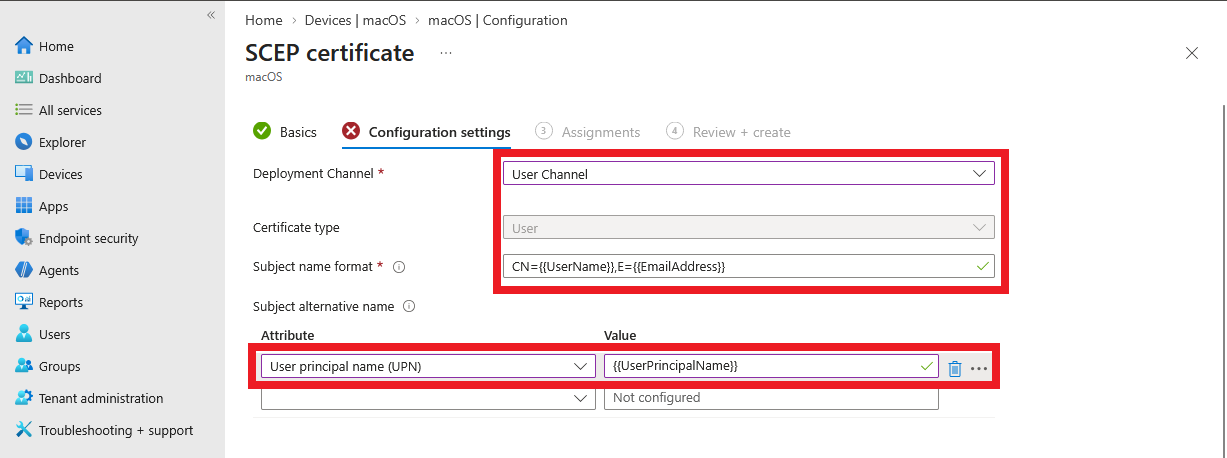The image size is (1227, 458).
Task: Open All services in the sidebar
Action: (70, 110)
